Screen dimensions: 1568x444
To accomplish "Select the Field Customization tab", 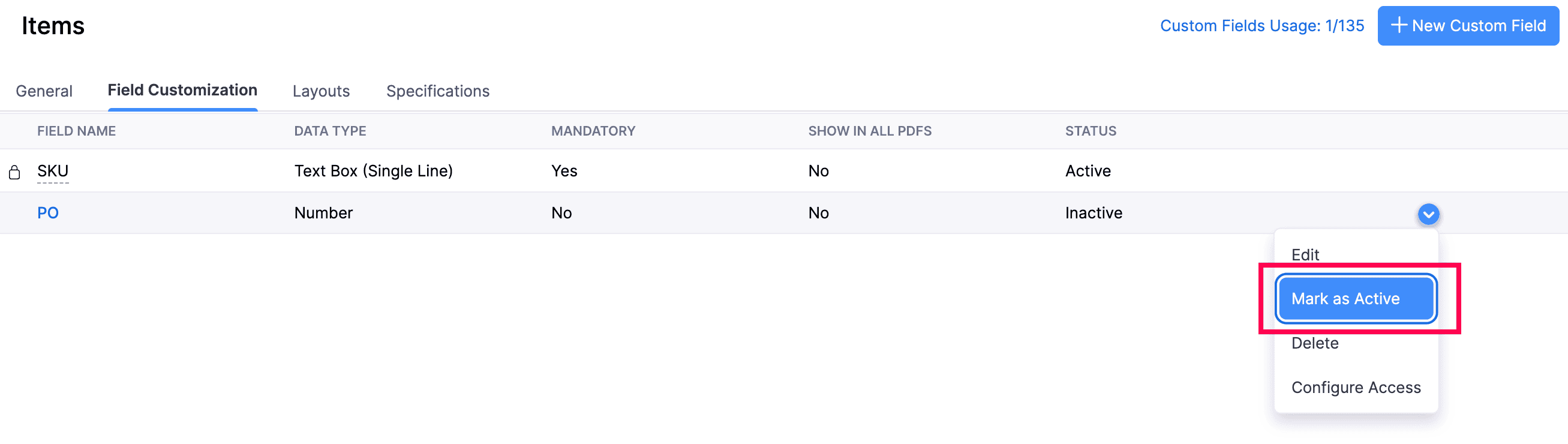I will pos(182,90).
